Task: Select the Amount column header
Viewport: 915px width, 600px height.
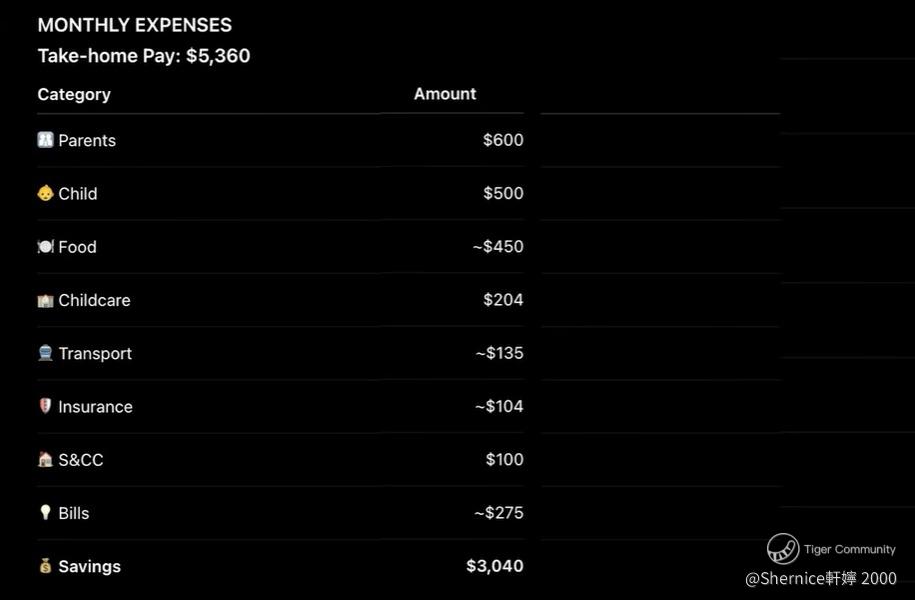Action: pos(445,94)
